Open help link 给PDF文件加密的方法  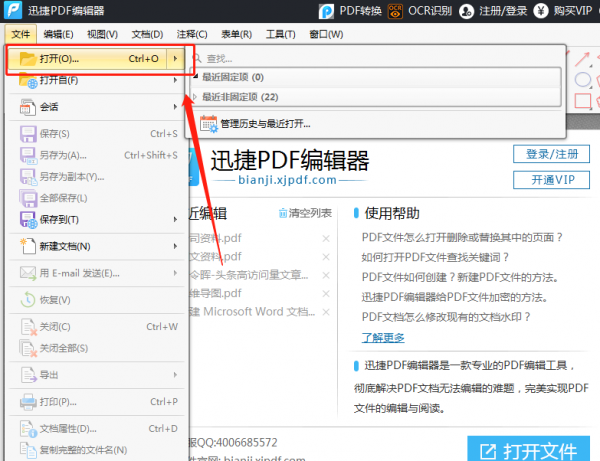click(454, 297)
